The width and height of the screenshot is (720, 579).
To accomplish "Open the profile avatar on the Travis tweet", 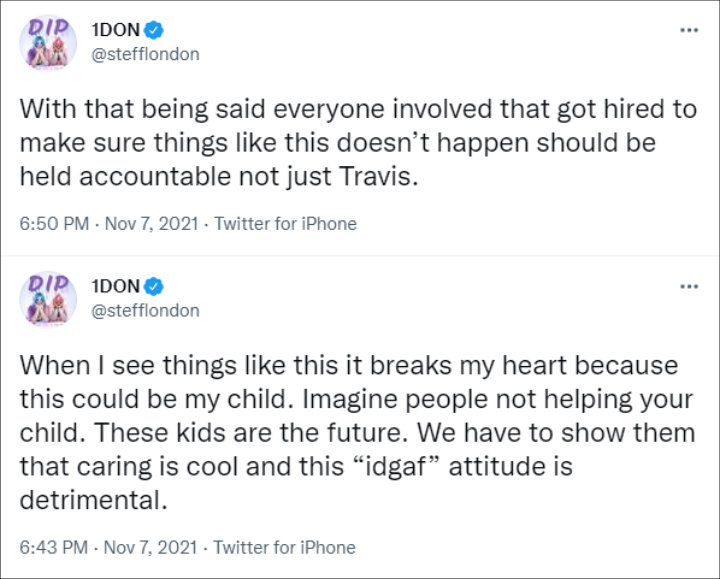I will (x=48, y=42).
